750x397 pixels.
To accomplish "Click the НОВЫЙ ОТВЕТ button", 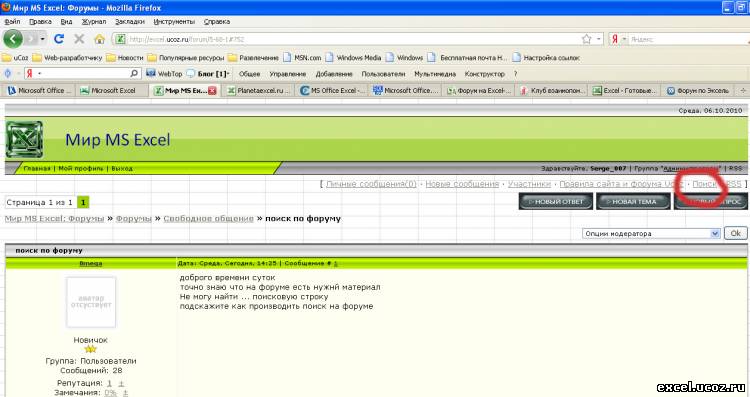I will 556,201.
